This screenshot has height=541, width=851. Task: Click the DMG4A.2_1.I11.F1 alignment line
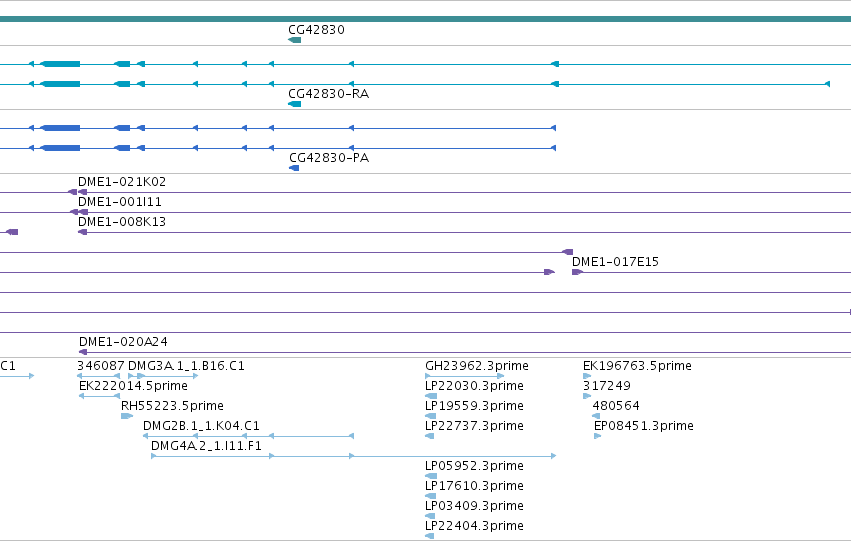(353, 456)
